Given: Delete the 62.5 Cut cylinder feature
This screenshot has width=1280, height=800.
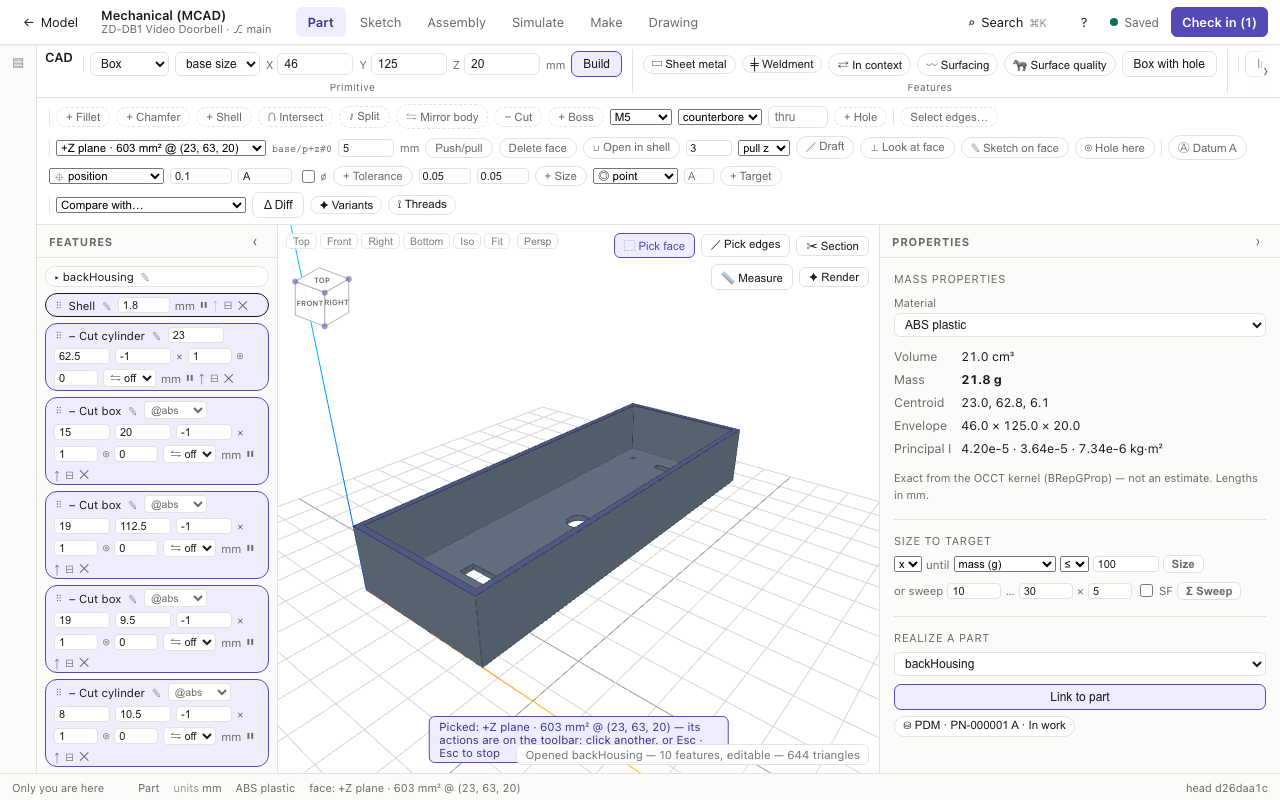Looking at the screenshot, I should coord(229,379).
